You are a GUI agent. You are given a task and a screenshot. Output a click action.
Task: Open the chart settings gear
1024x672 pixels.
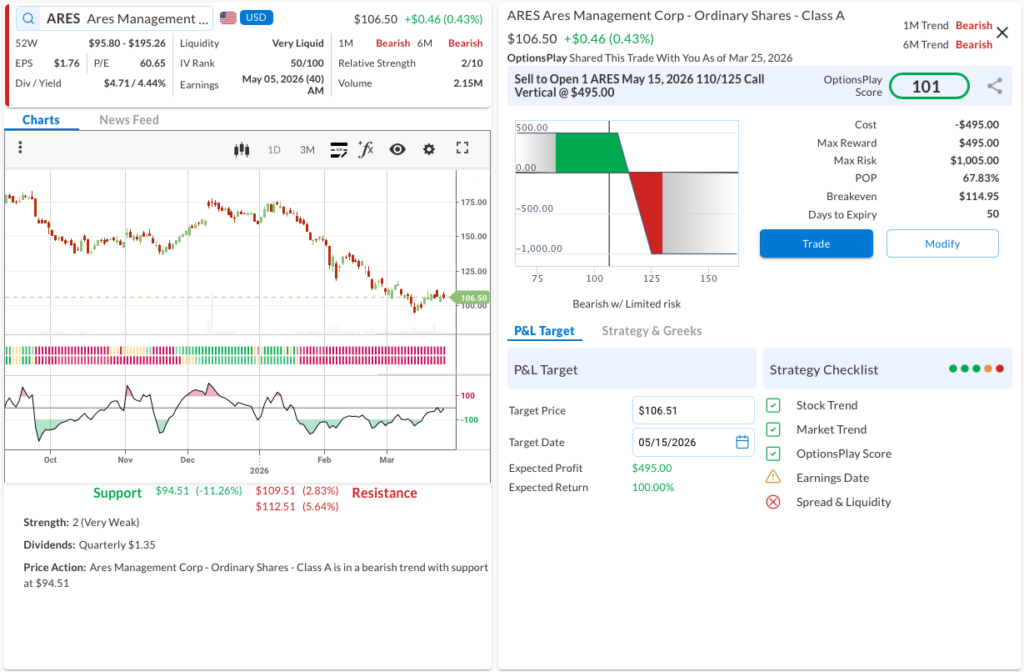(429, 149)
